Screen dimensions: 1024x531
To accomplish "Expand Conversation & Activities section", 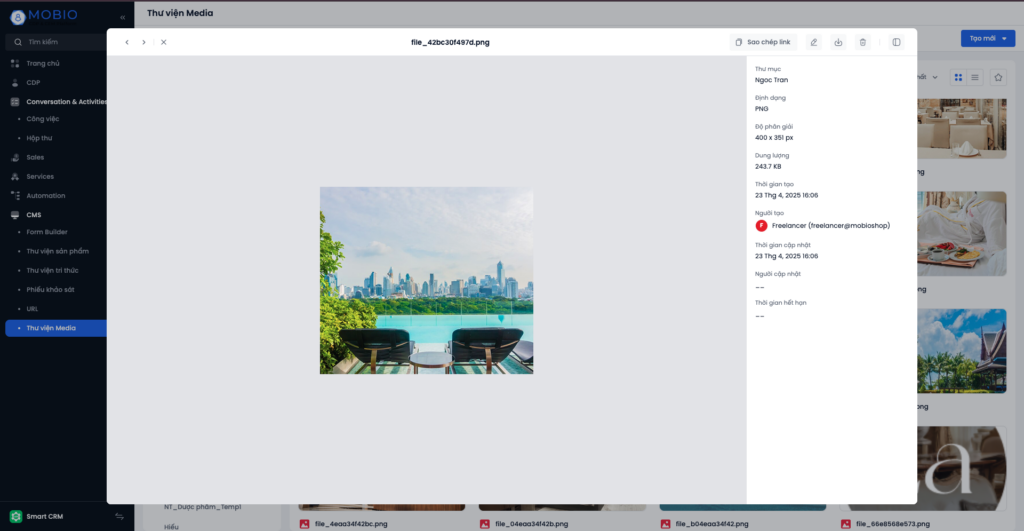I will (68, 102).
